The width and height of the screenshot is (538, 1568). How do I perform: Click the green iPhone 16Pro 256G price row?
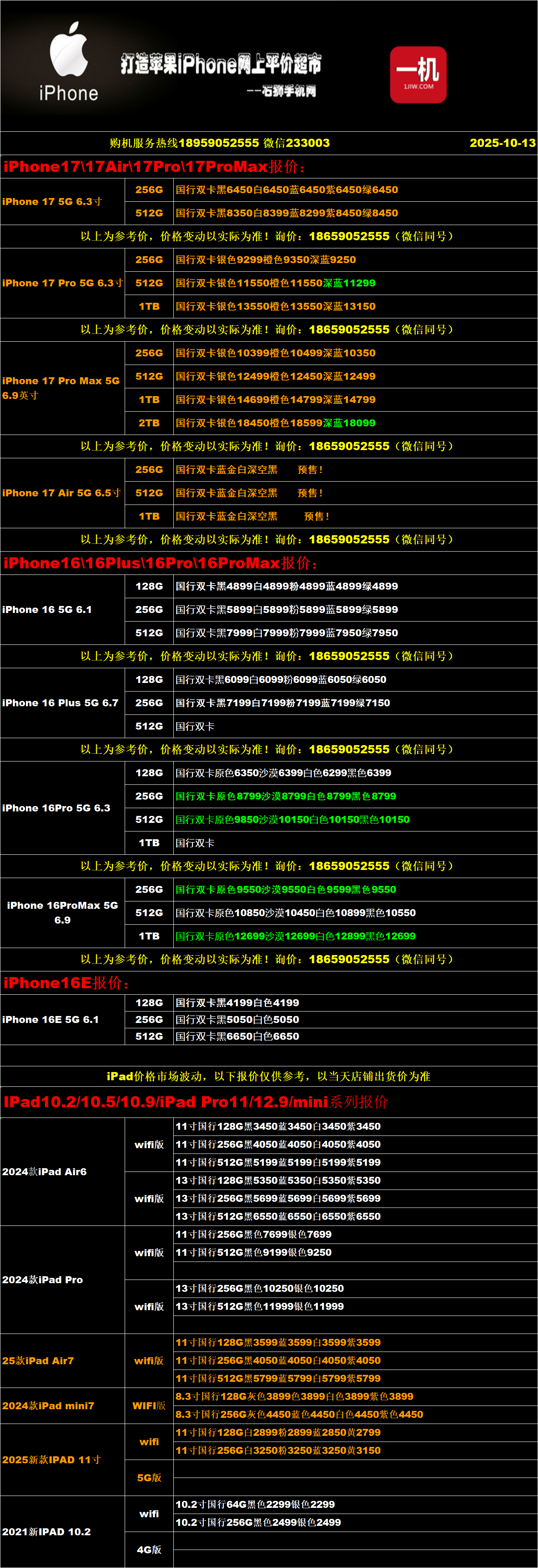point(286,796)
